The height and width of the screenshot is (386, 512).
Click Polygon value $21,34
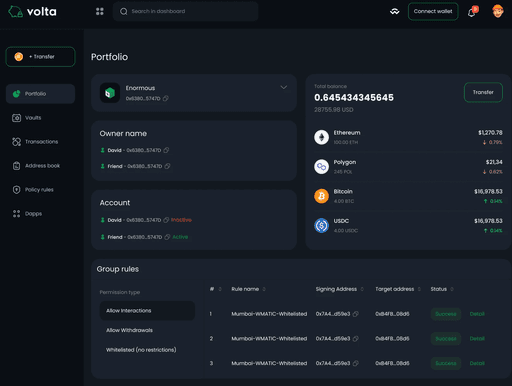point(494,162)
